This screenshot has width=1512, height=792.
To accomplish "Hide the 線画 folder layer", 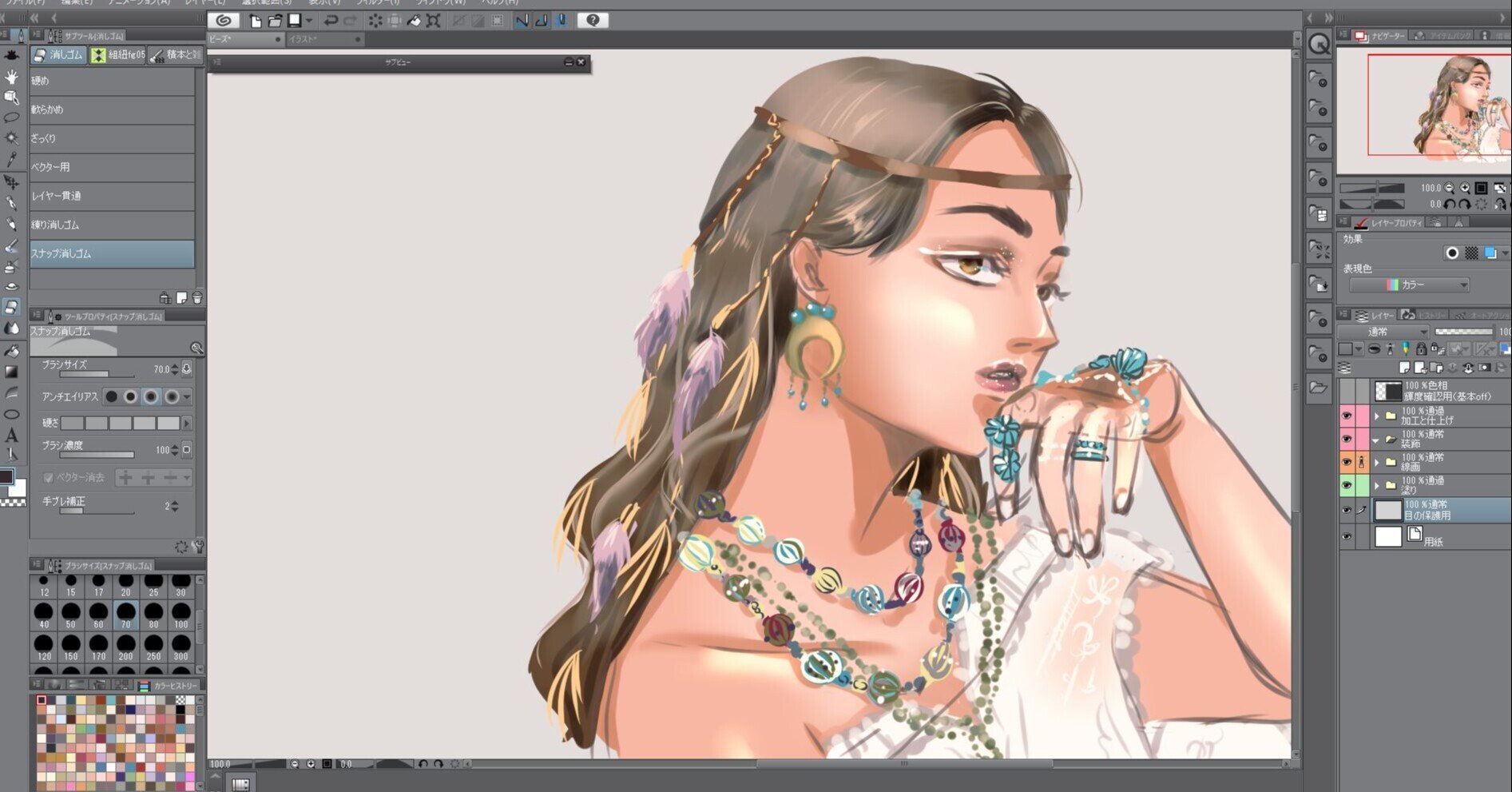I will tap(1347, 462).
